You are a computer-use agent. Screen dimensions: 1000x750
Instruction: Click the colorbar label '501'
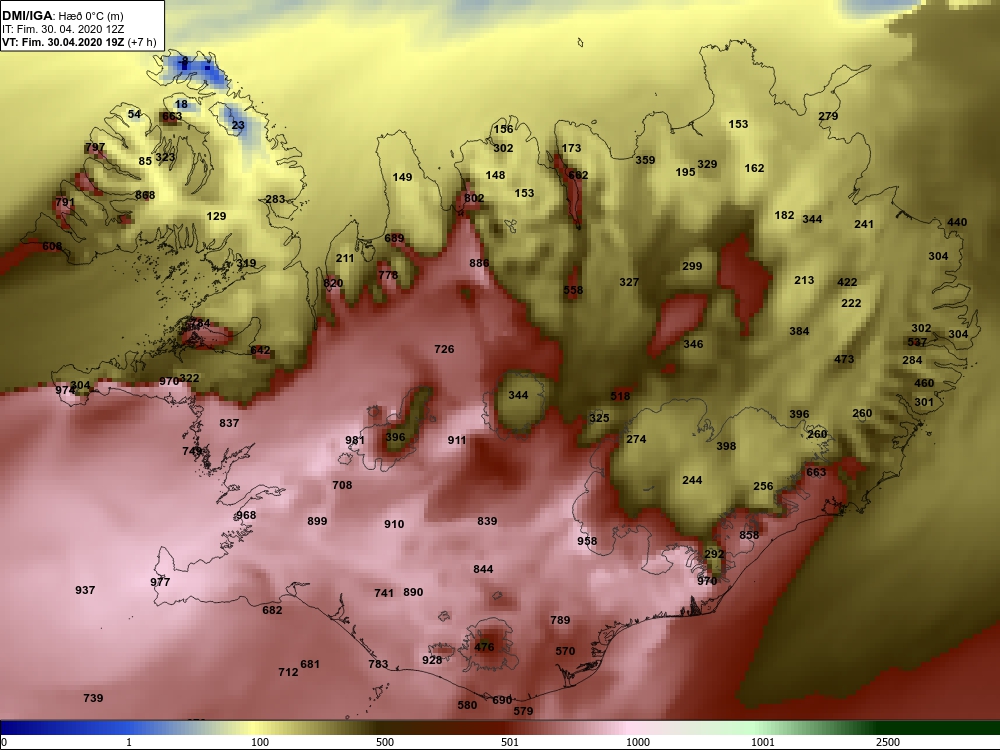(x=510, y=742)
